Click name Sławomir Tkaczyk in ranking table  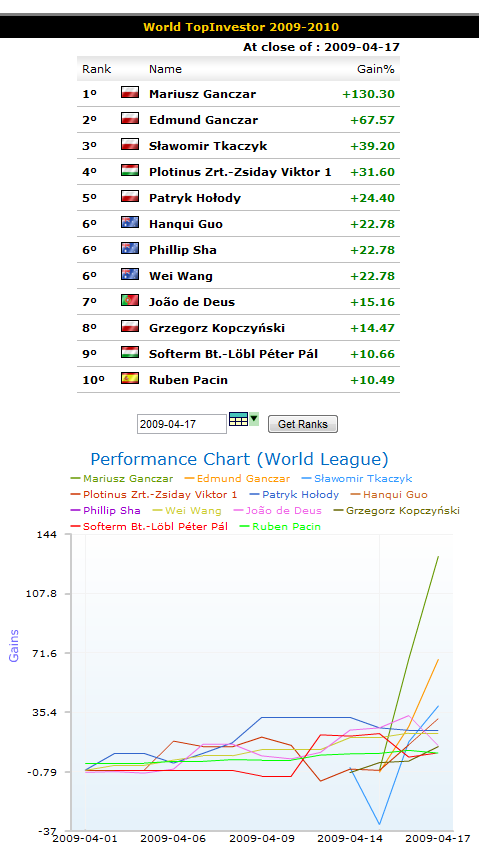pos(208,146)
